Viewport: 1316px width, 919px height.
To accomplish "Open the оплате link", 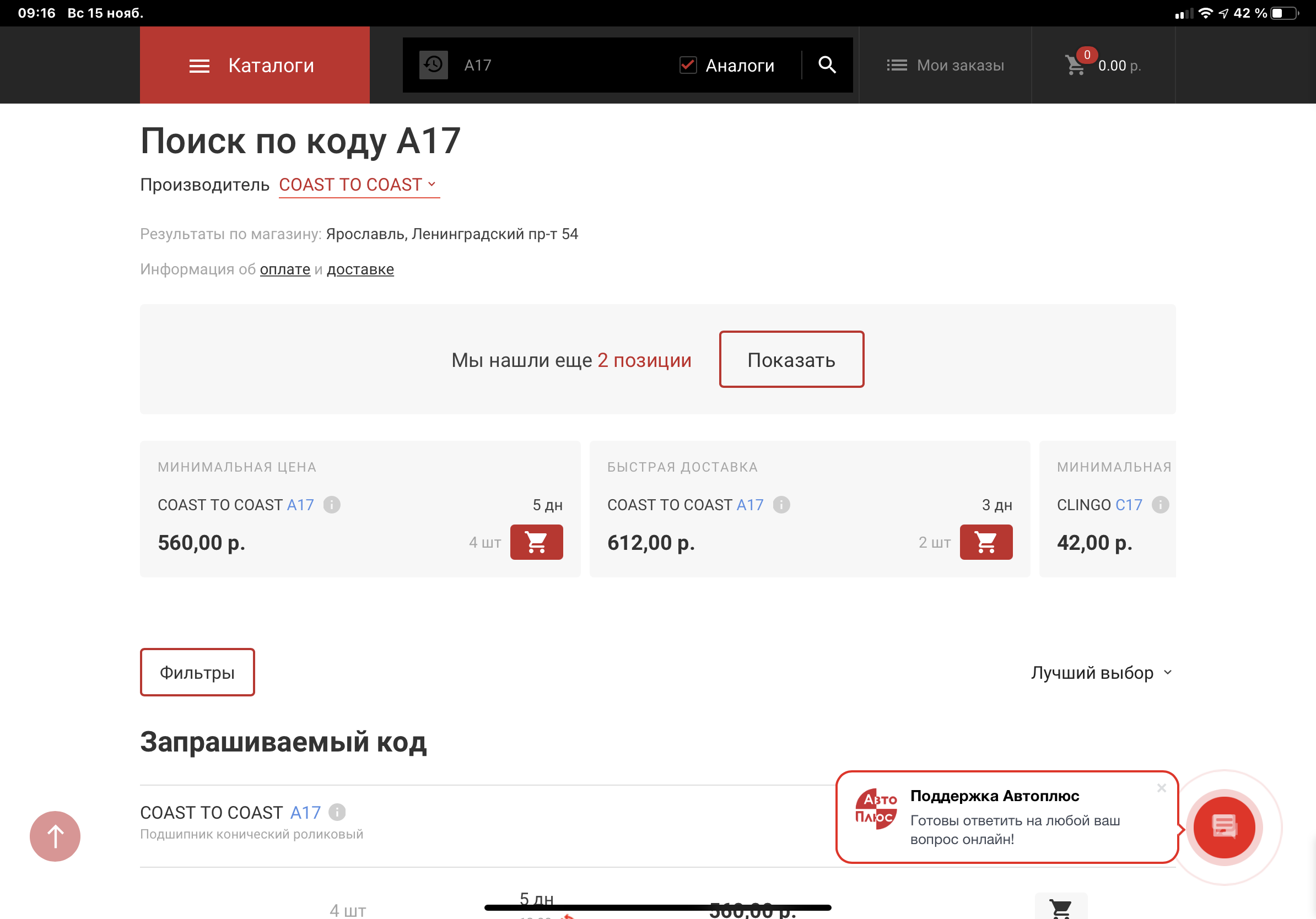I will pyautogui.click(x=285, y=269).
